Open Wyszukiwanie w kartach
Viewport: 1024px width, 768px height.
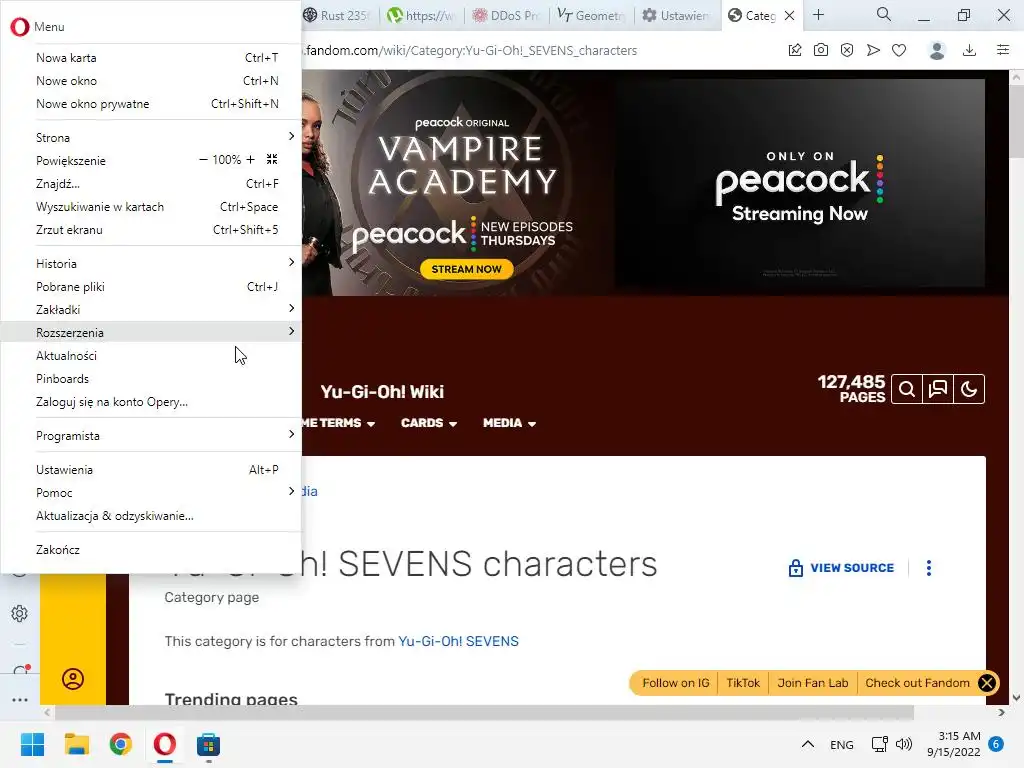(x=151, y=207)
